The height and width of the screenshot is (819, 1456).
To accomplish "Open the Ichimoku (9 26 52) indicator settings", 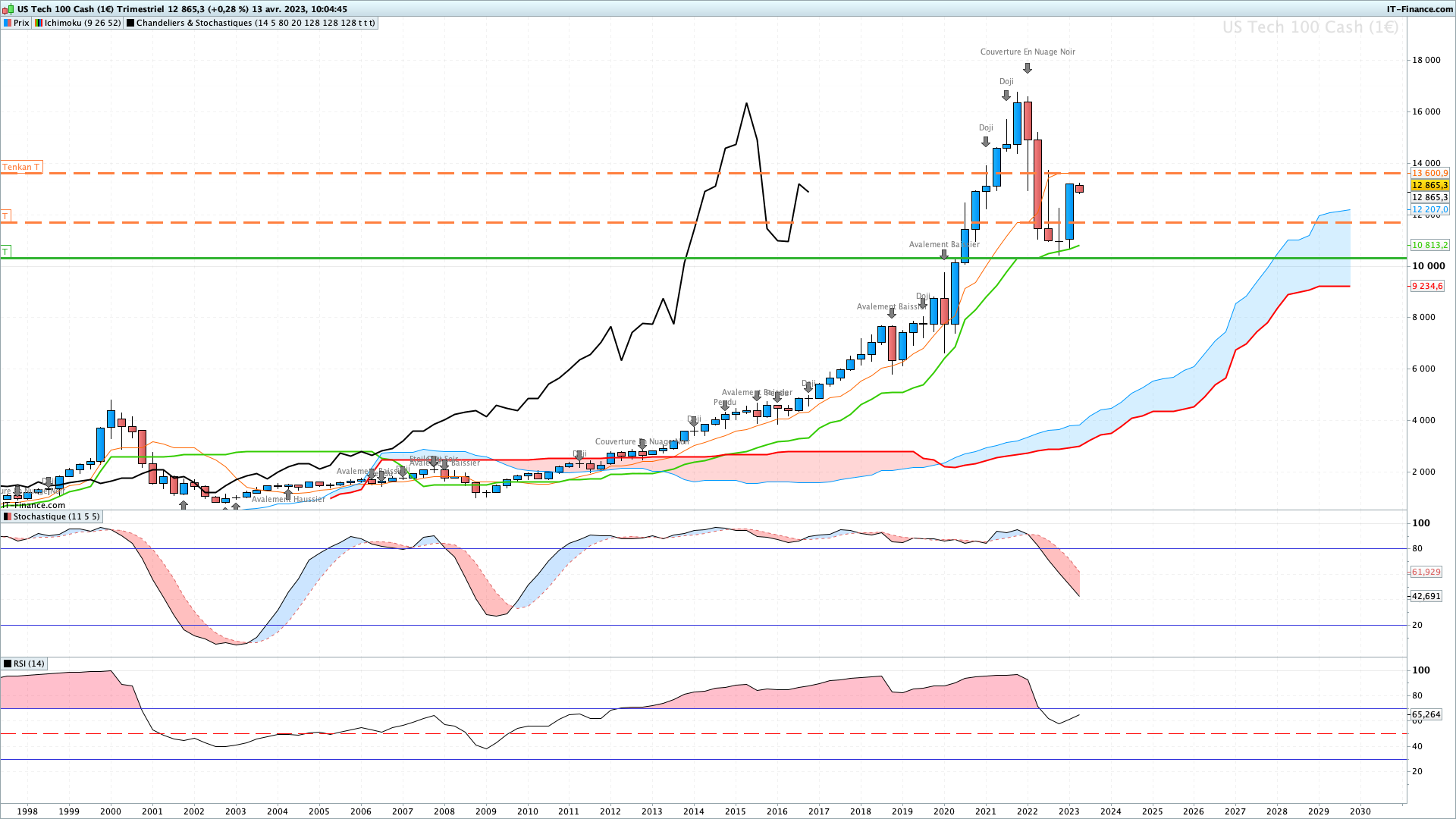I will [x=83, y=23].
